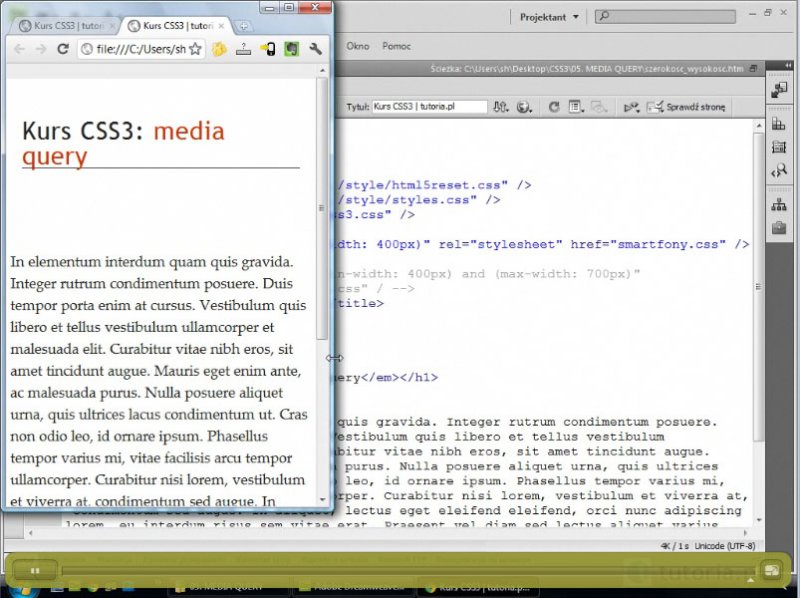Open the Pomoc menu

click(x=397, y=46)
